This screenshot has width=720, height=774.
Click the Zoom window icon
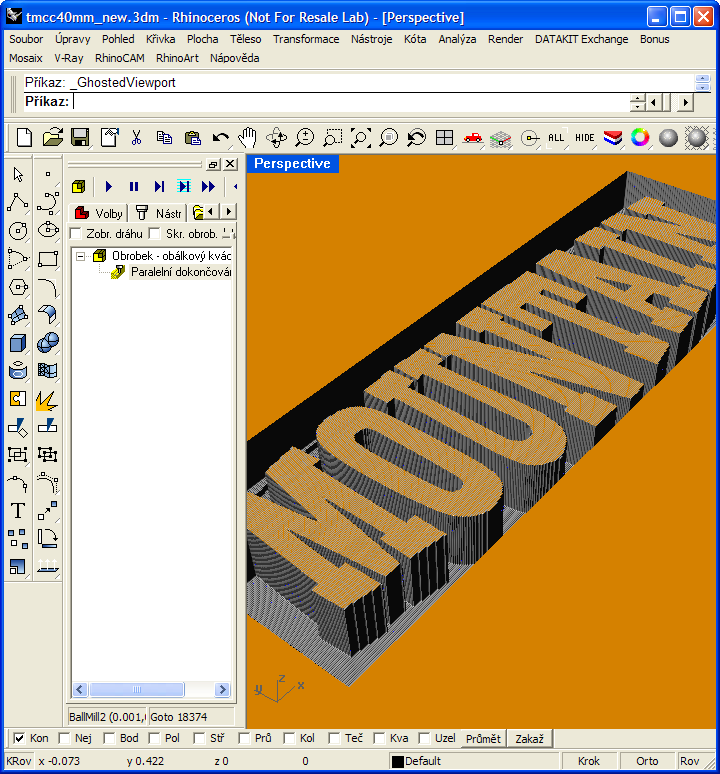[x=333, y=138]
